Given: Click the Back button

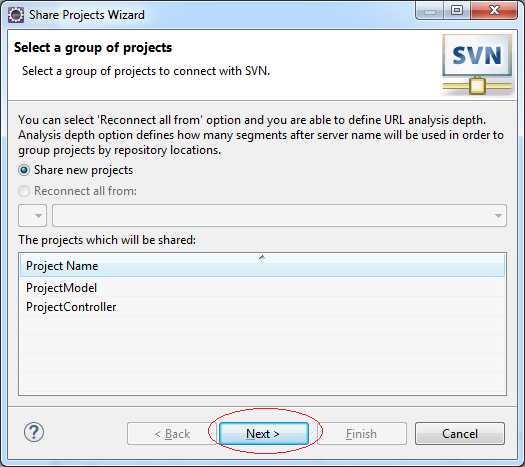Looking at the screenshot, I should point(172,434).
